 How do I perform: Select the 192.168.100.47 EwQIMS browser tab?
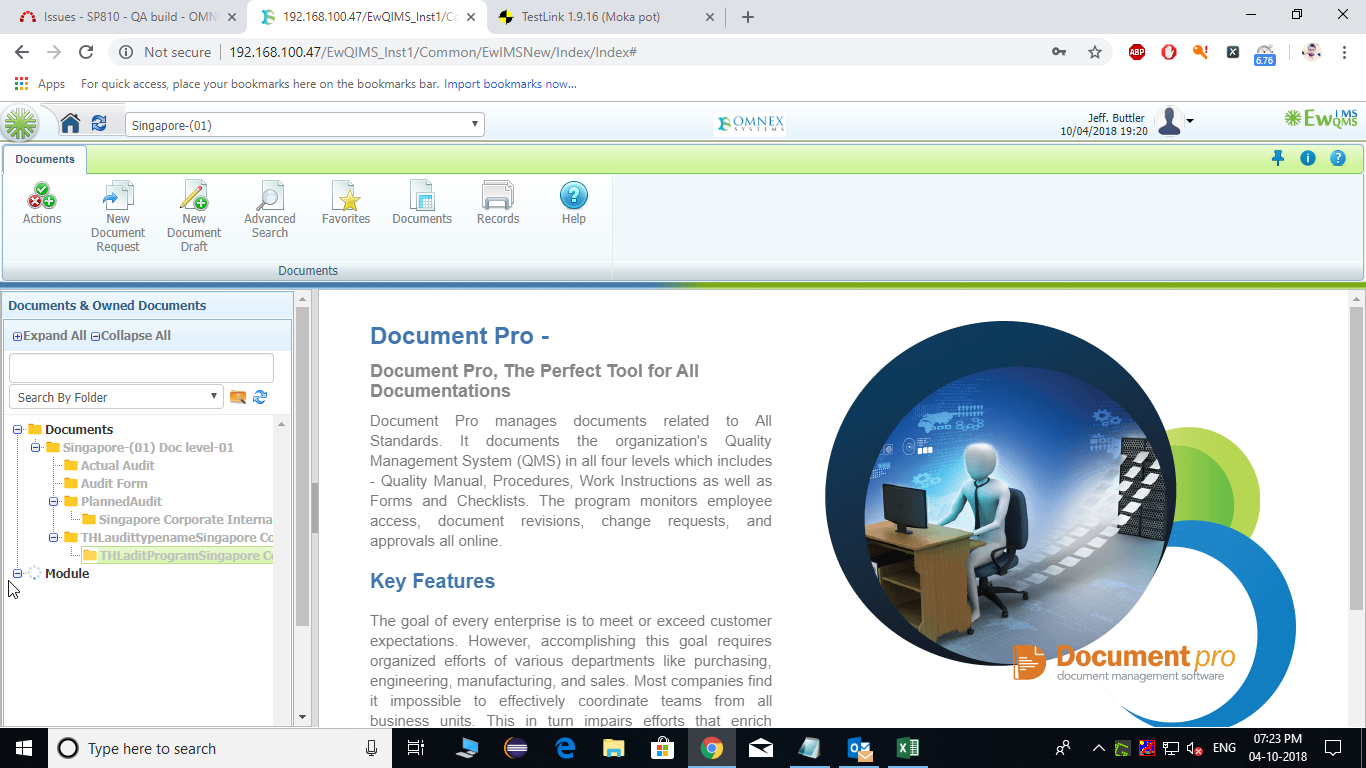[367, 17]
